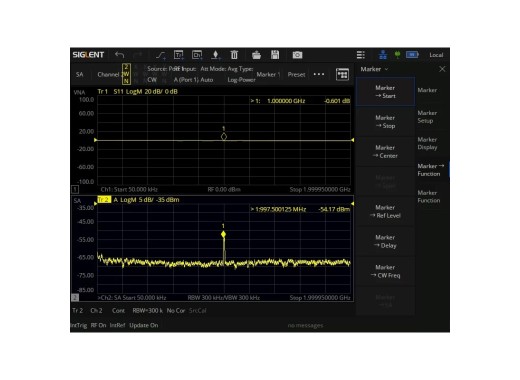This screenshot has width=520, height=380.
Task: Click the 997.500125 MHz marker readout
Action: point(280,209)
